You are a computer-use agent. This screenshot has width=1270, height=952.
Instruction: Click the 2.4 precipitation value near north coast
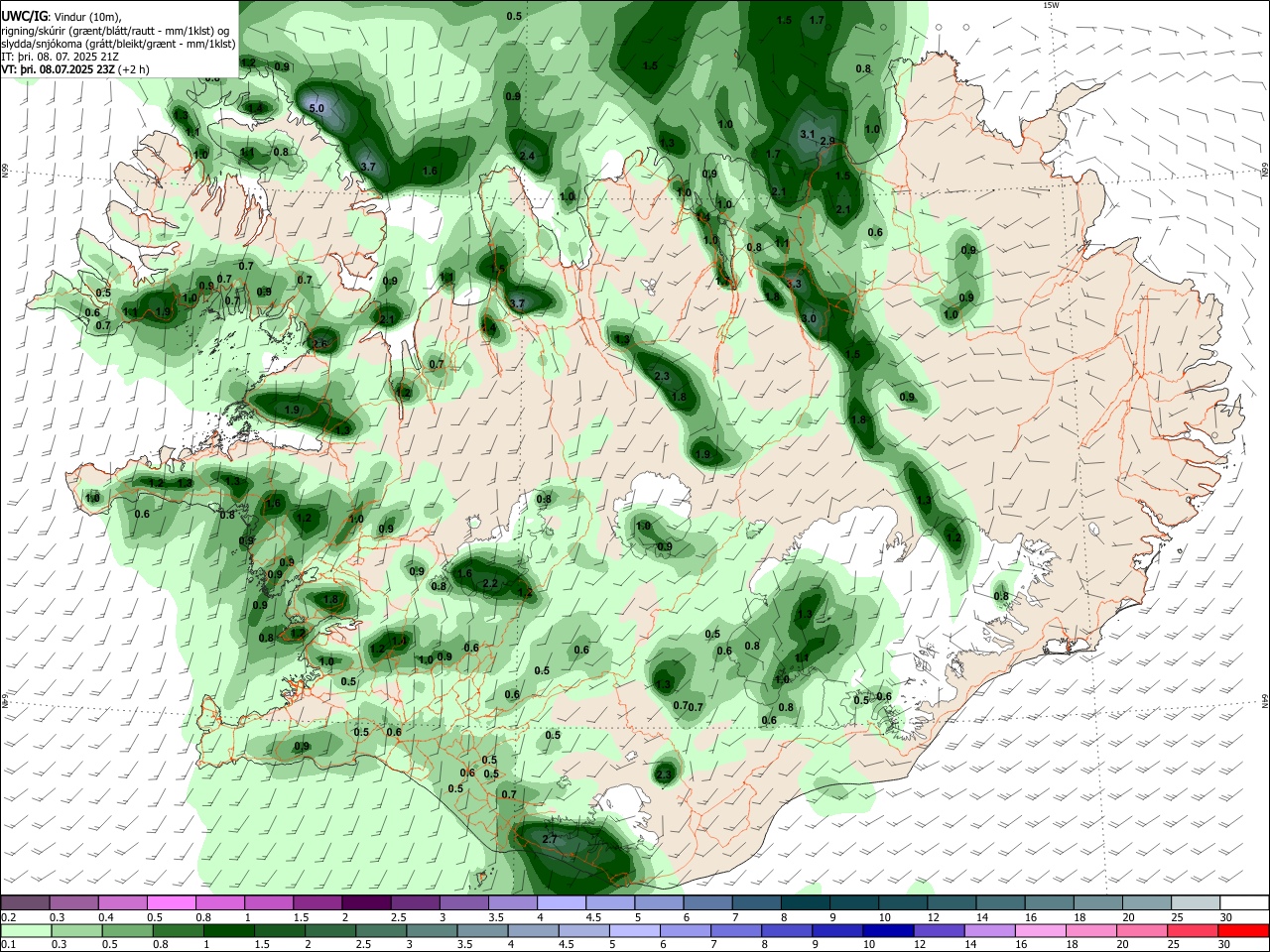point(527,157)
